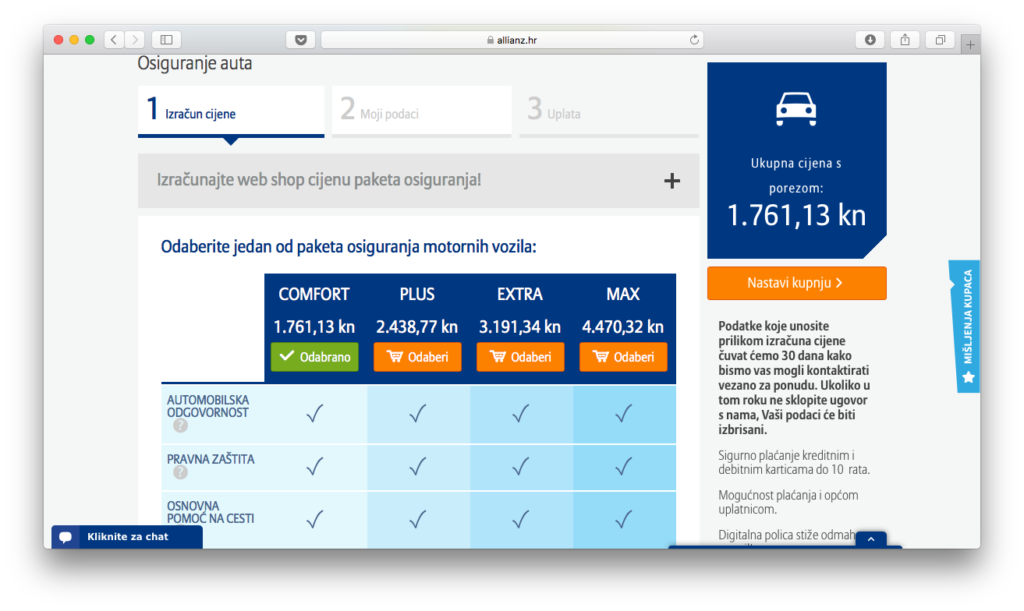
Task: Go to step 2 Moji podaci
Action: 420,111
